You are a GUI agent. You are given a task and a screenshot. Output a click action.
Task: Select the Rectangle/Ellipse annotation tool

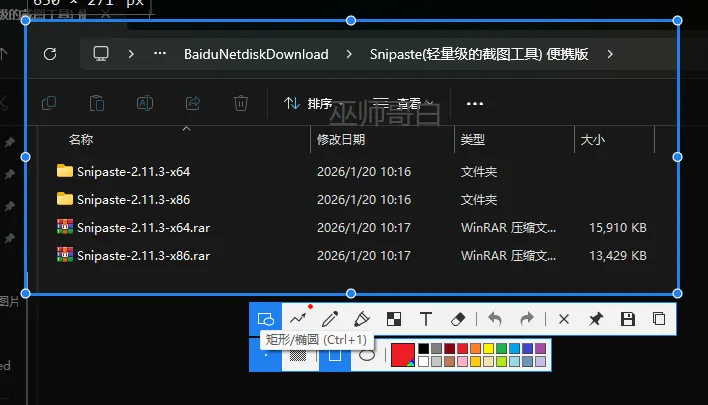(266, 319)
